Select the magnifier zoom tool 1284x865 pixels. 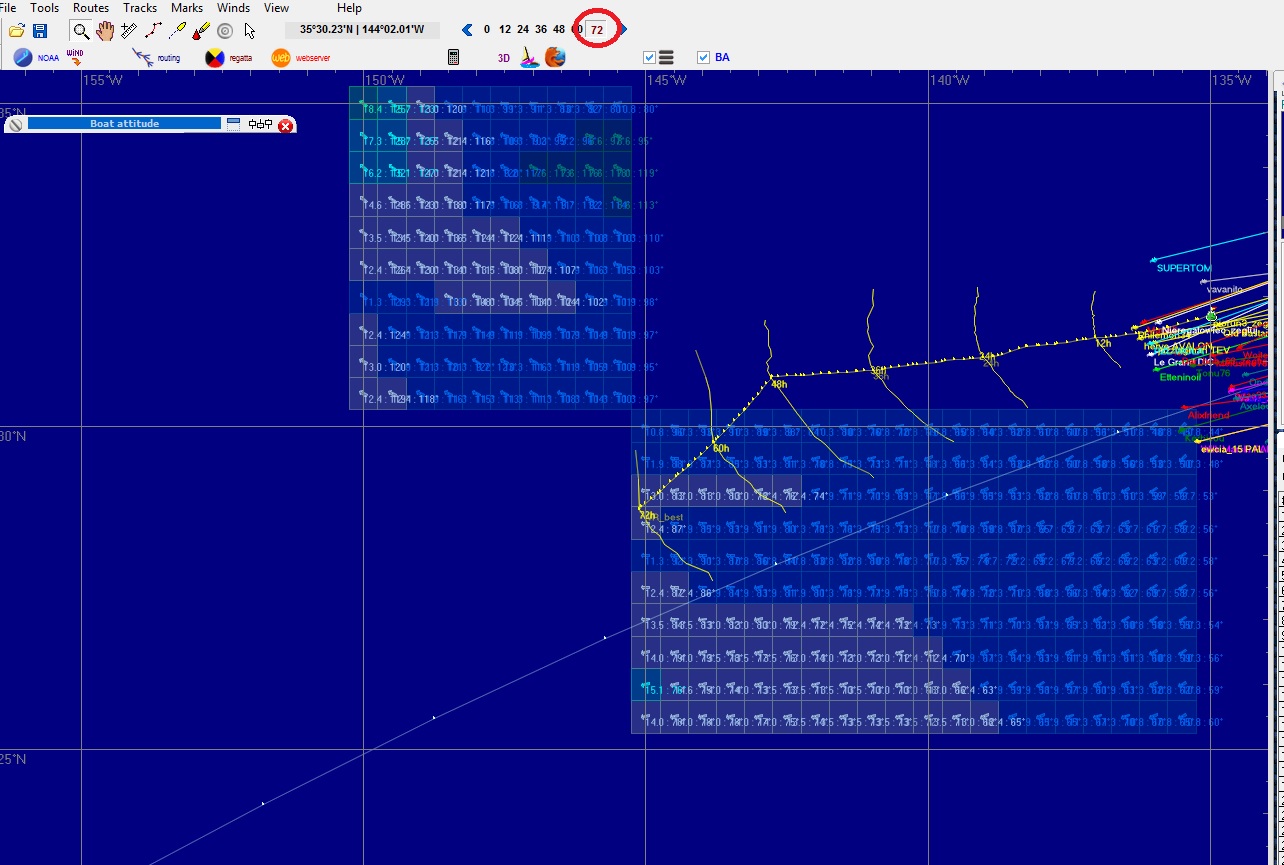click(81, 30)
